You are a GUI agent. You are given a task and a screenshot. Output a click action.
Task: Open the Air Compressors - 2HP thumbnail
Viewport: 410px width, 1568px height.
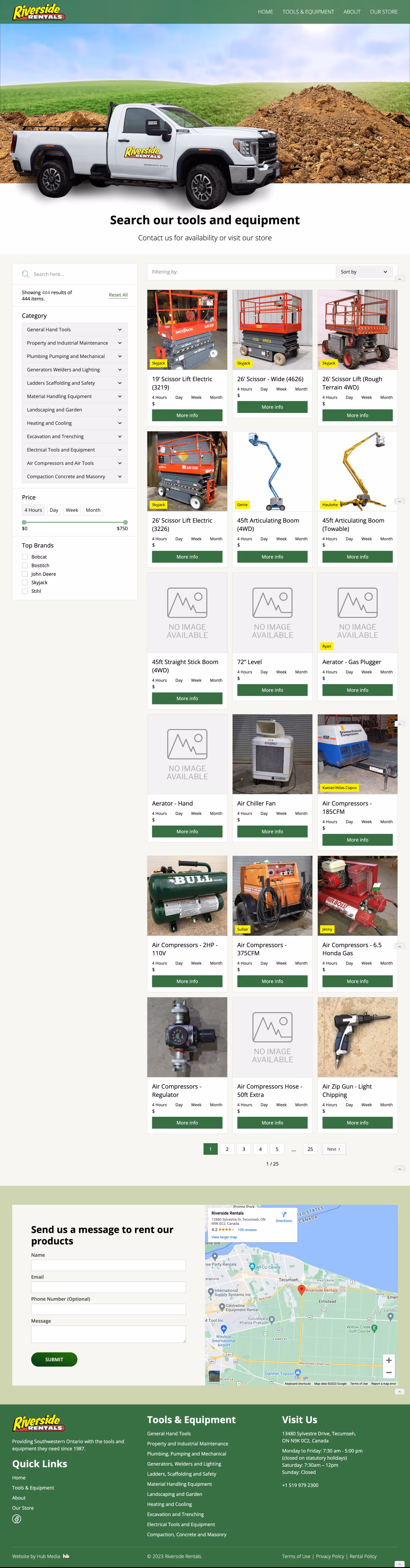187,895
